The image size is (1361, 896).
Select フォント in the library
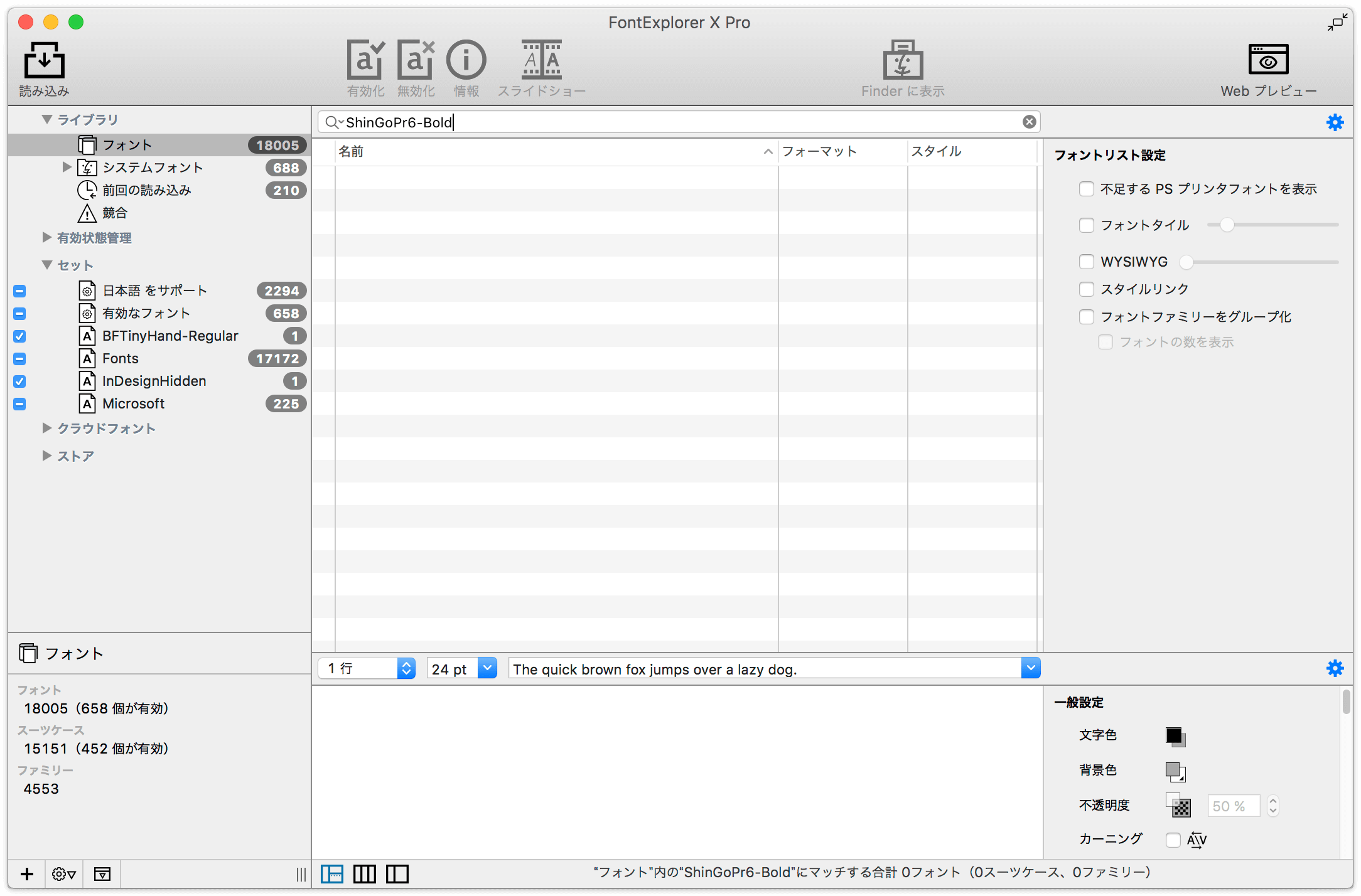click(x=159, y=145)
